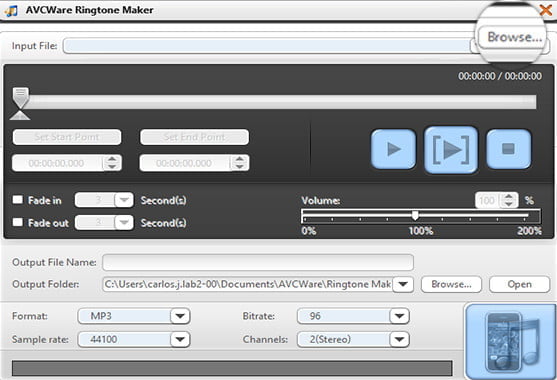The width and height of the screenshot is (557, 380).
Task: Click the Play button
Action: coord(394,149)
